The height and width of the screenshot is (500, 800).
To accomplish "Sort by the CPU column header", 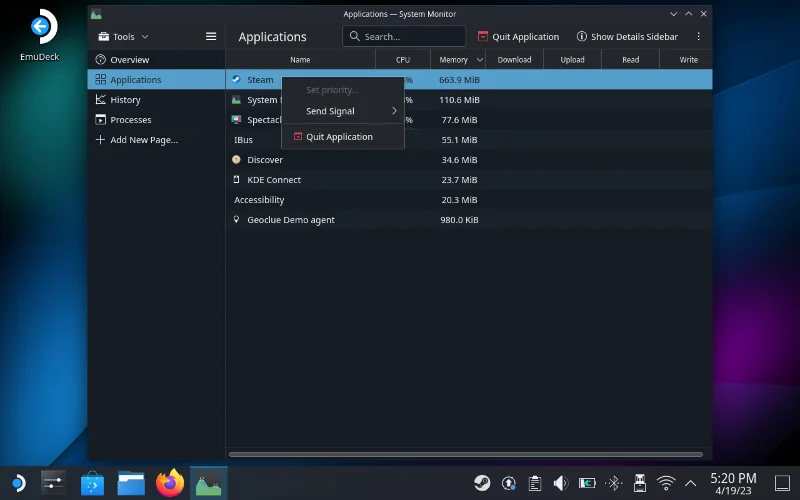I will (x=403, y=60).
